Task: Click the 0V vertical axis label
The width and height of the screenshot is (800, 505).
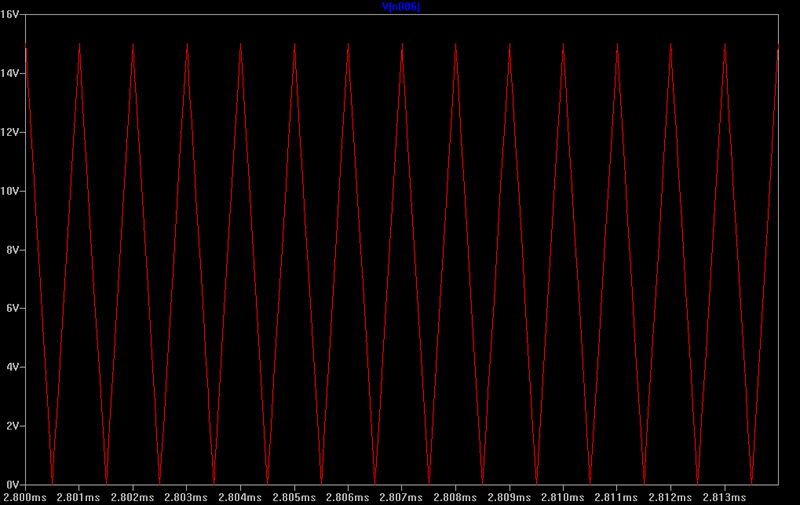Action: click(13, 485)
